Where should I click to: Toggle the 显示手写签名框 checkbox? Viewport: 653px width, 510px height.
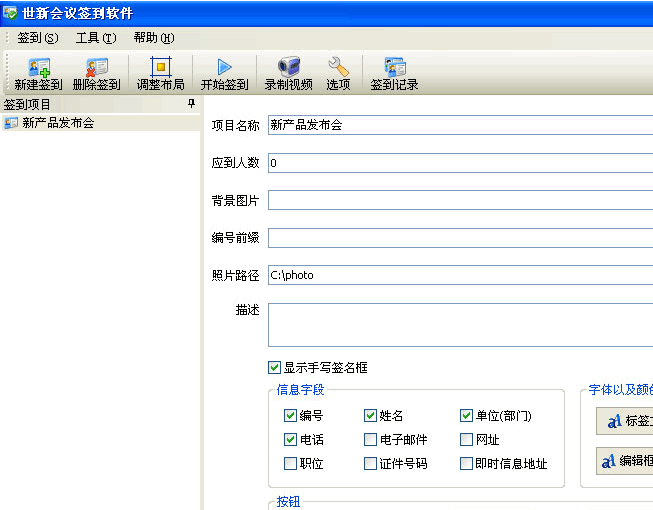[275, 368]
